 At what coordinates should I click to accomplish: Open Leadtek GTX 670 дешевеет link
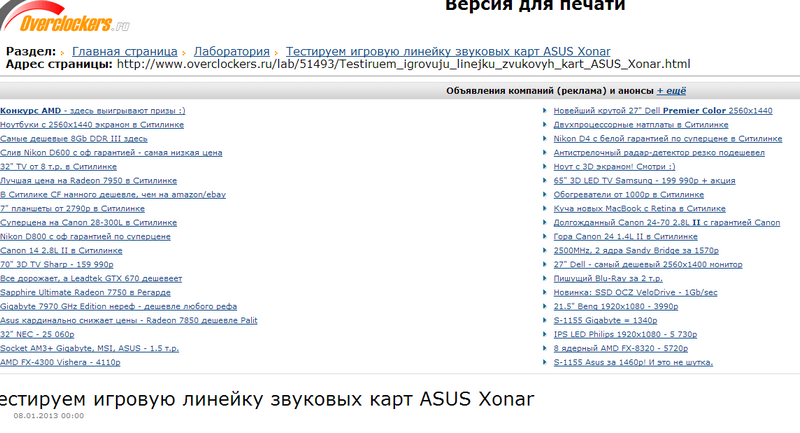click(91, 278)
